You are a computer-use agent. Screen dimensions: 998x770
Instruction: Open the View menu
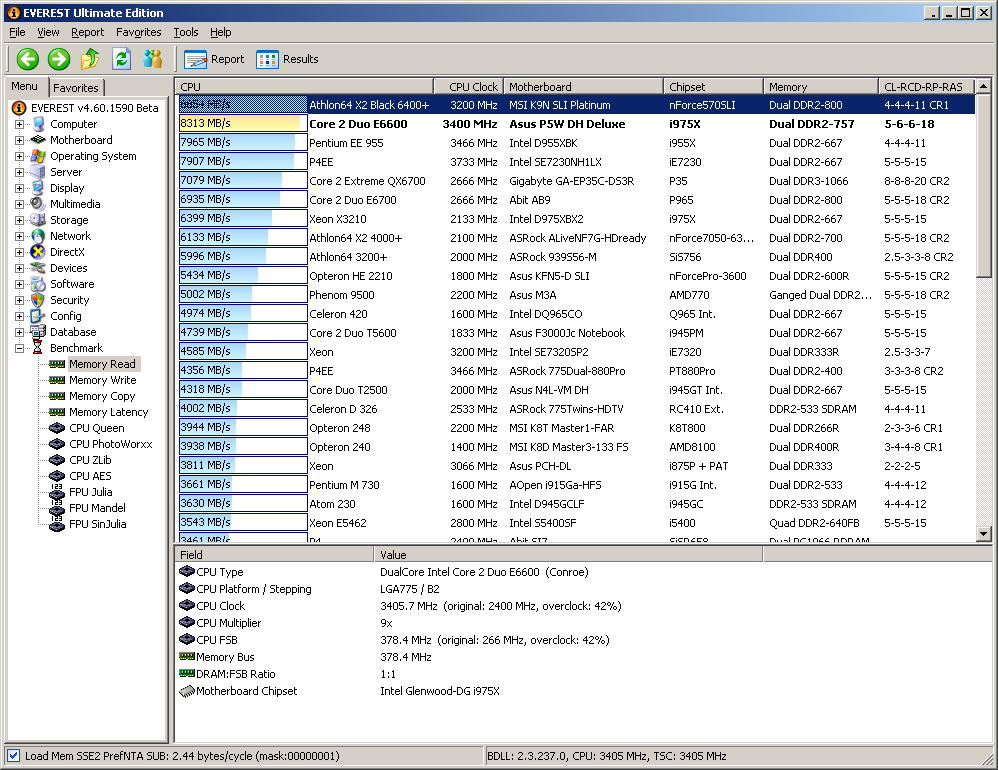pyautogui.click(x=48, y=32)
